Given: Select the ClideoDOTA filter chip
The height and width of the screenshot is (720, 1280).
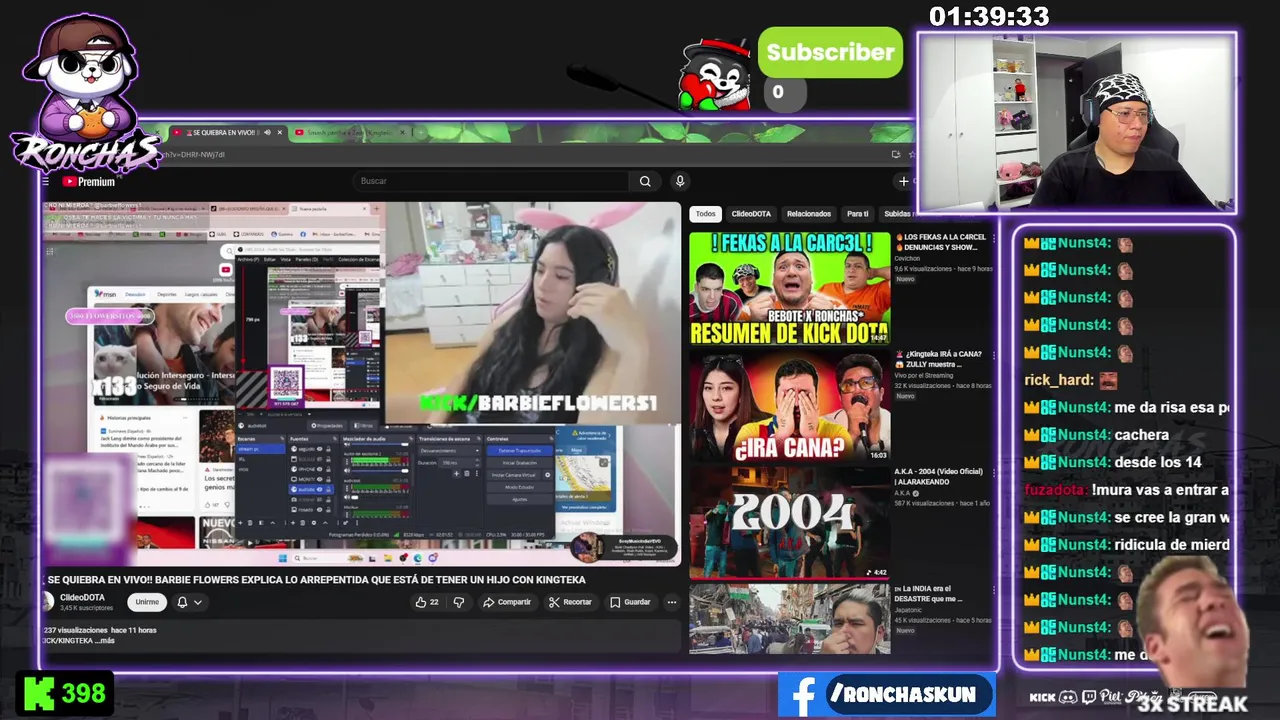Looking at the screenshot, I should [x=751, y=214].
